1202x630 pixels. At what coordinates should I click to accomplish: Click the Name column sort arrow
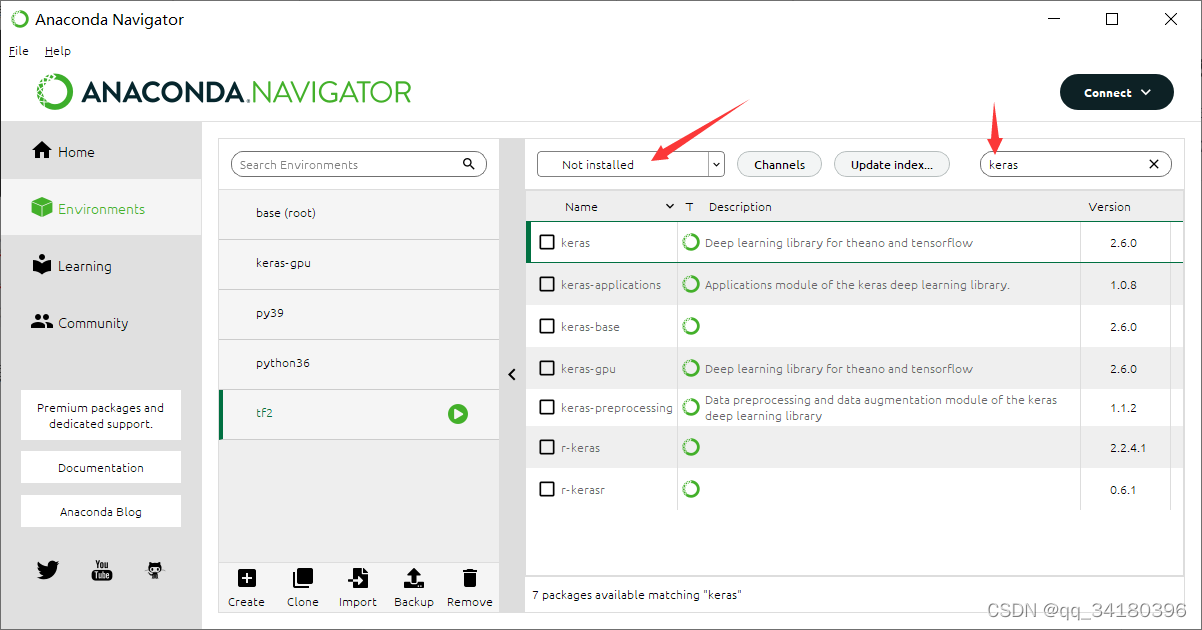tap(670, 207)
